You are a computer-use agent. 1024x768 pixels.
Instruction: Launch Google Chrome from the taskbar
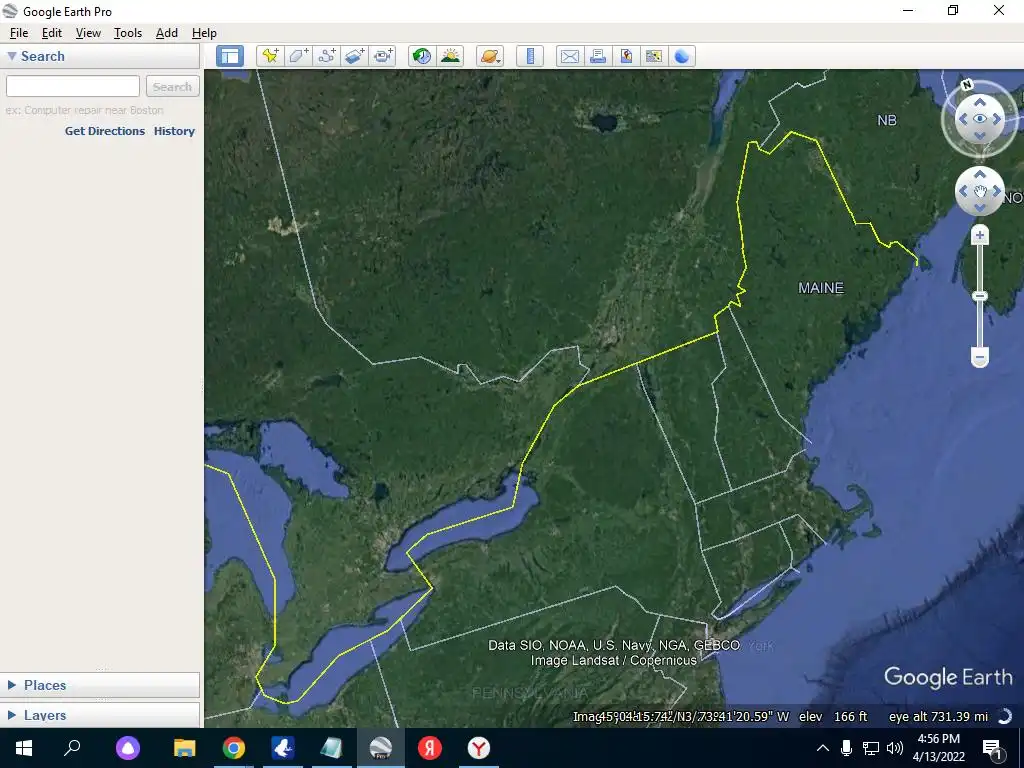234,748
